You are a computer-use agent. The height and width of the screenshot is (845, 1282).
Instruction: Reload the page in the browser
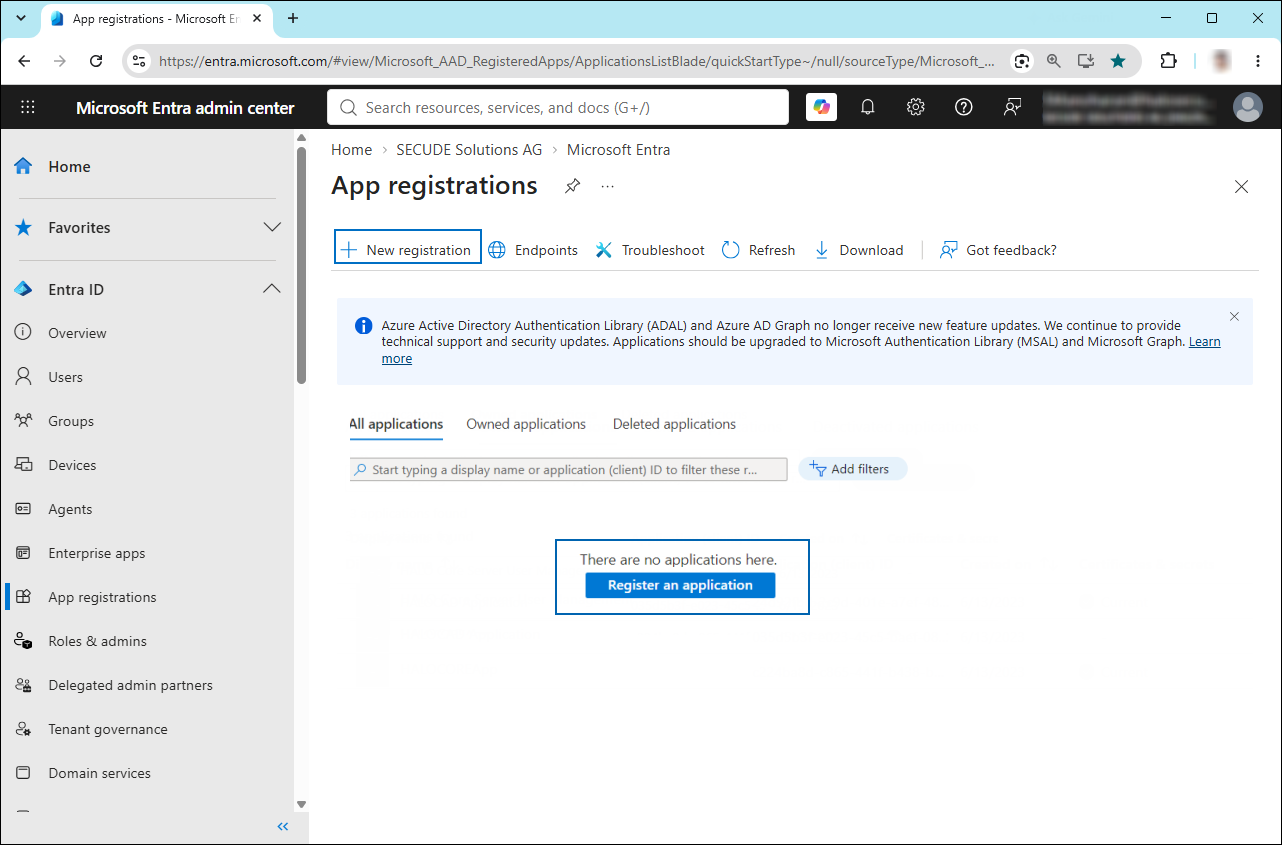96,61
